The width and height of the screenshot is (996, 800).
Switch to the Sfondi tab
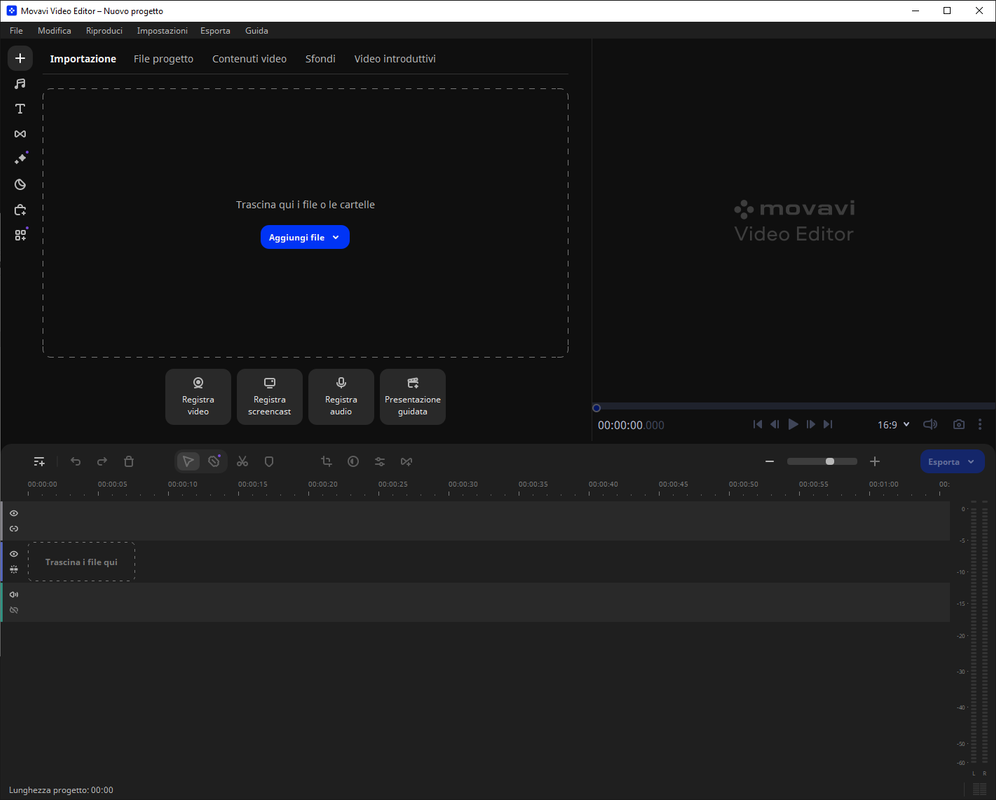click(x=320, y=58)
